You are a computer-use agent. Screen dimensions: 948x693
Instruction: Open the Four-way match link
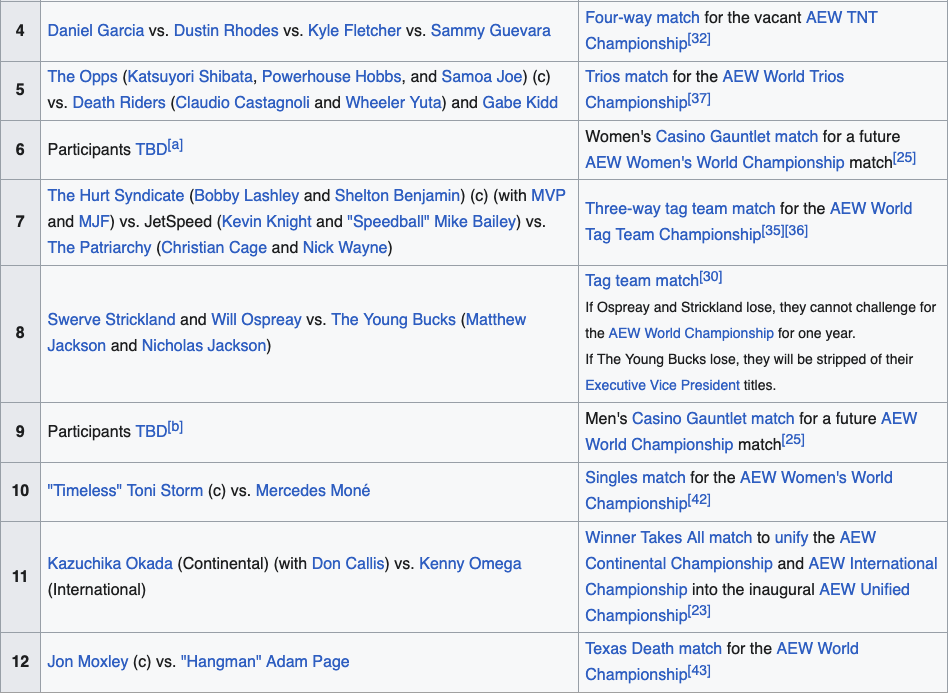642,18
